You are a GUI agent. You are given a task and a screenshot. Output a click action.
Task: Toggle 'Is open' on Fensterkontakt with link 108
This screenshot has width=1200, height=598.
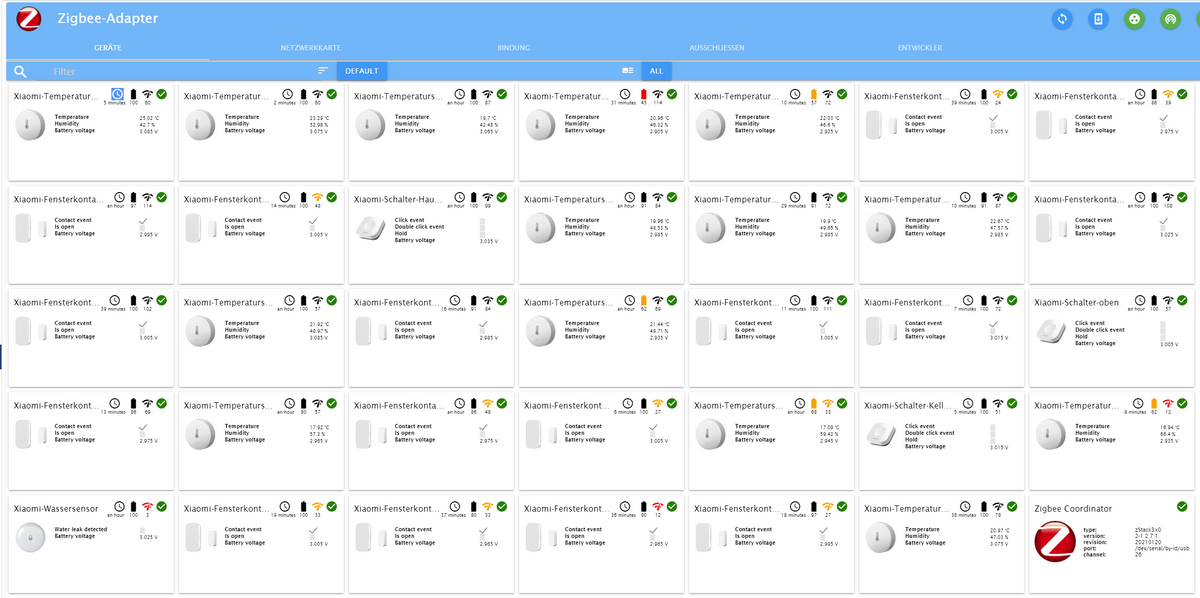click(x=1162, y=226)
